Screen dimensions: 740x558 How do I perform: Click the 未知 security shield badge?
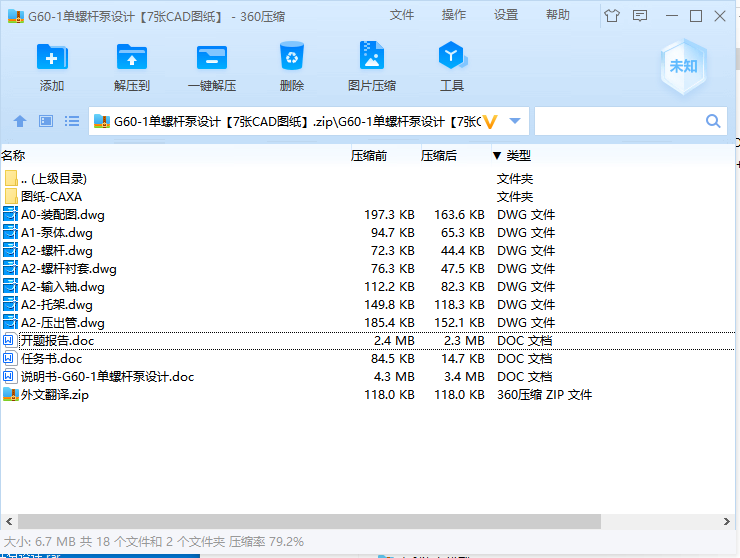coord(683,67)
